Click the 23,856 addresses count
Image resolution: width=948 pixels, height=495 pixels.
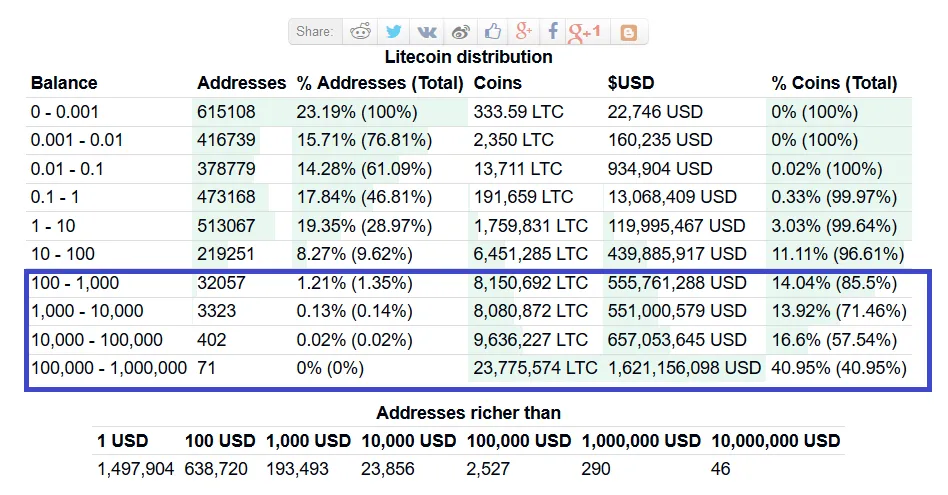(x=388, y=468)
